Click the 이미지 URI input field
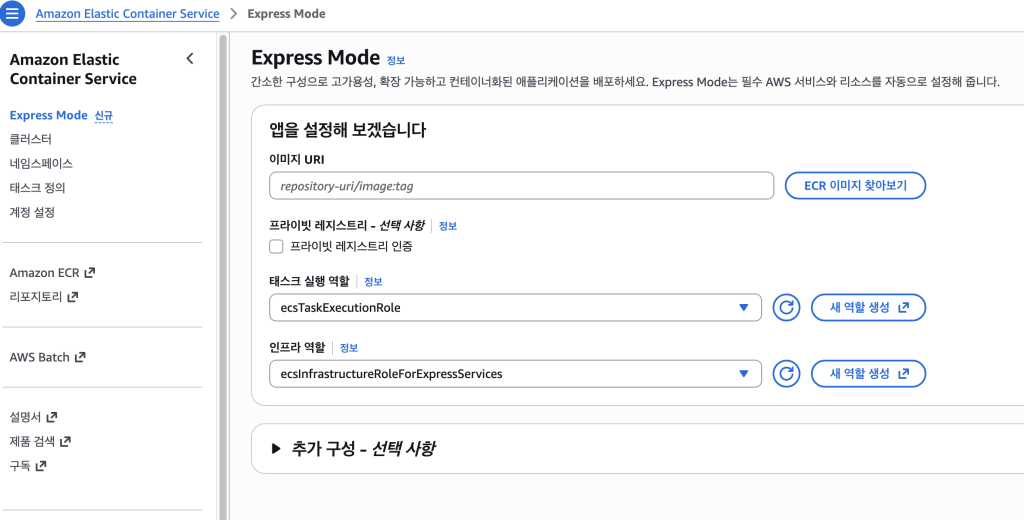The image size is (1024, 520). tap(521, 186)
